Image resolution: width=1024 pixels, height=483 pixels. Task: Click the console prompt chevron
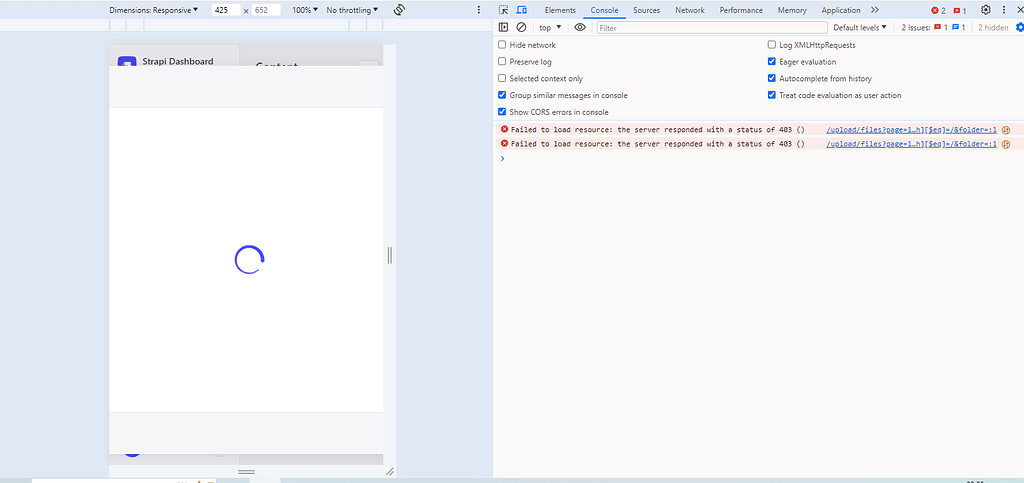(x=502, y=158)
